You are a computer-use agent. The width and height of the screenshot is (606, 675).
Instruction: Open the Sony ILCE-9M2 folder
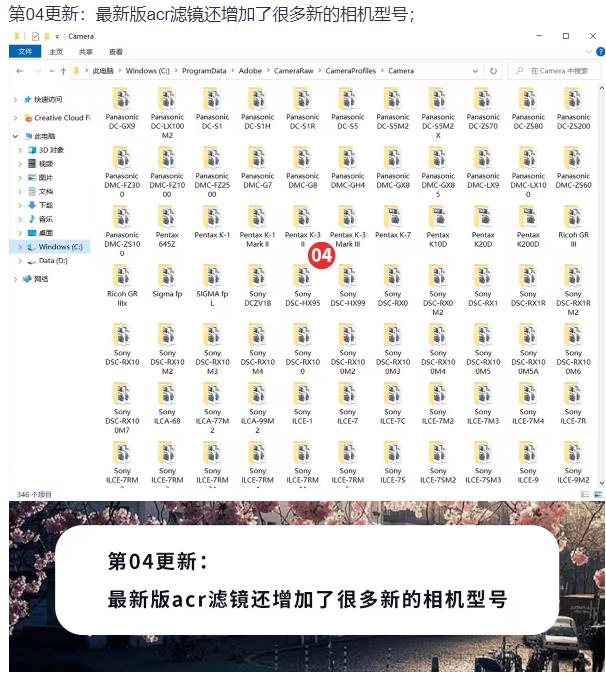tap(573, 462)
